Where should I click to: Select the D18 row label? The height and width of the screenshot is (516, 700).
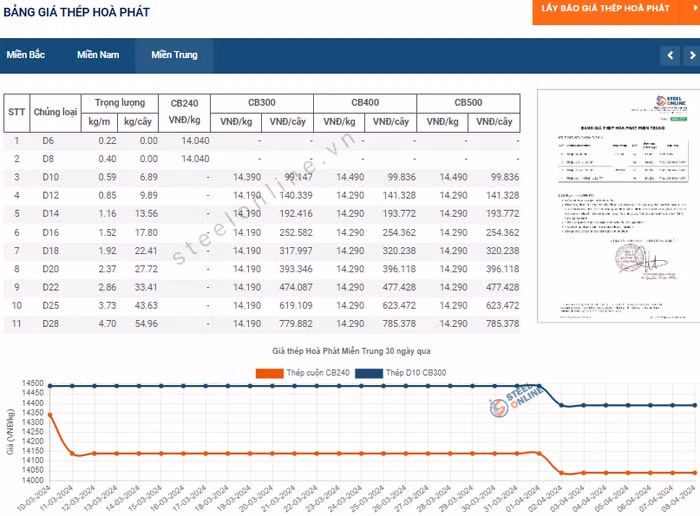(50, 251)
